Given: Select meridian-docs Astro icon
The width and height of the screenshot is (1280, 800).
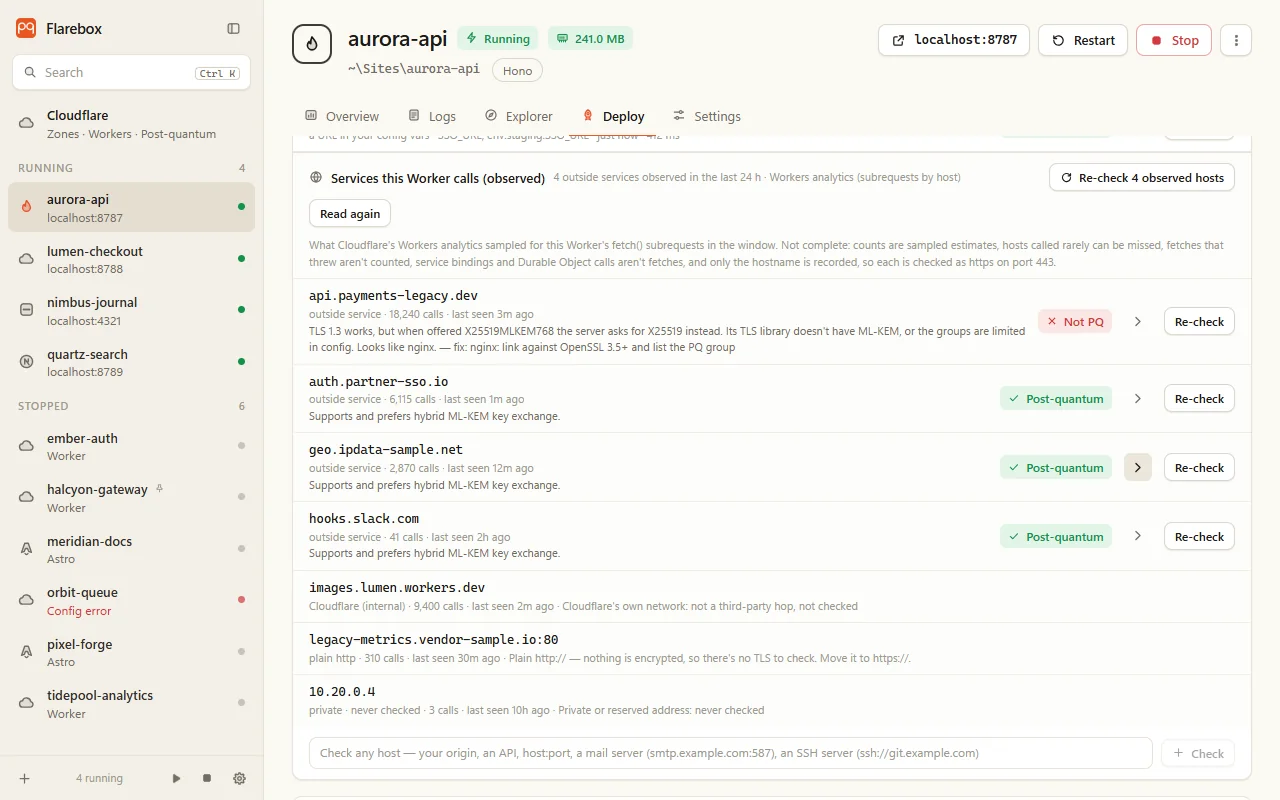Looking at the screenshot, I should pos(27,549).
